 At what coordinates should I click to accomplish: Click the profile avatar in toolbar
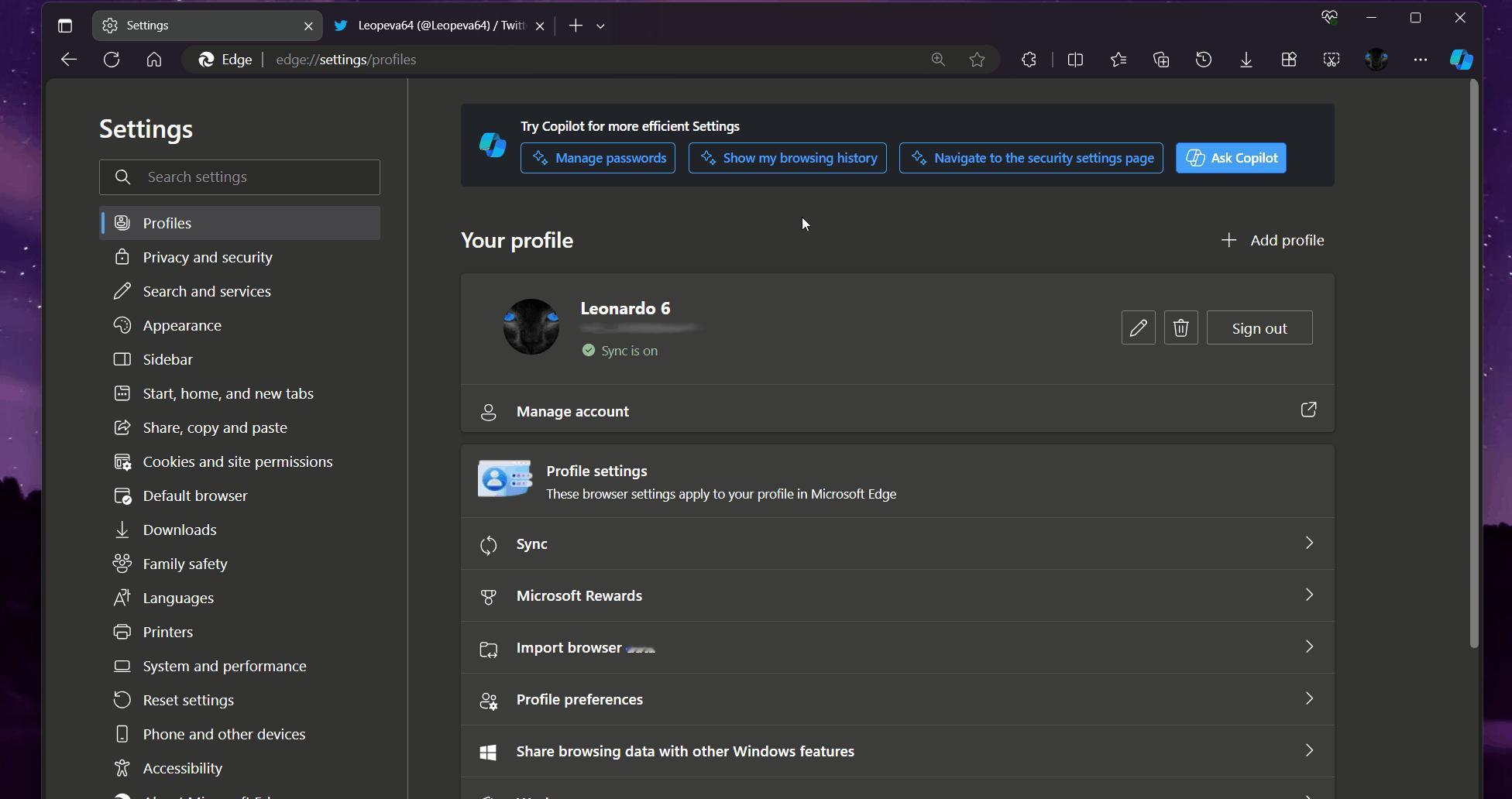1376,60
